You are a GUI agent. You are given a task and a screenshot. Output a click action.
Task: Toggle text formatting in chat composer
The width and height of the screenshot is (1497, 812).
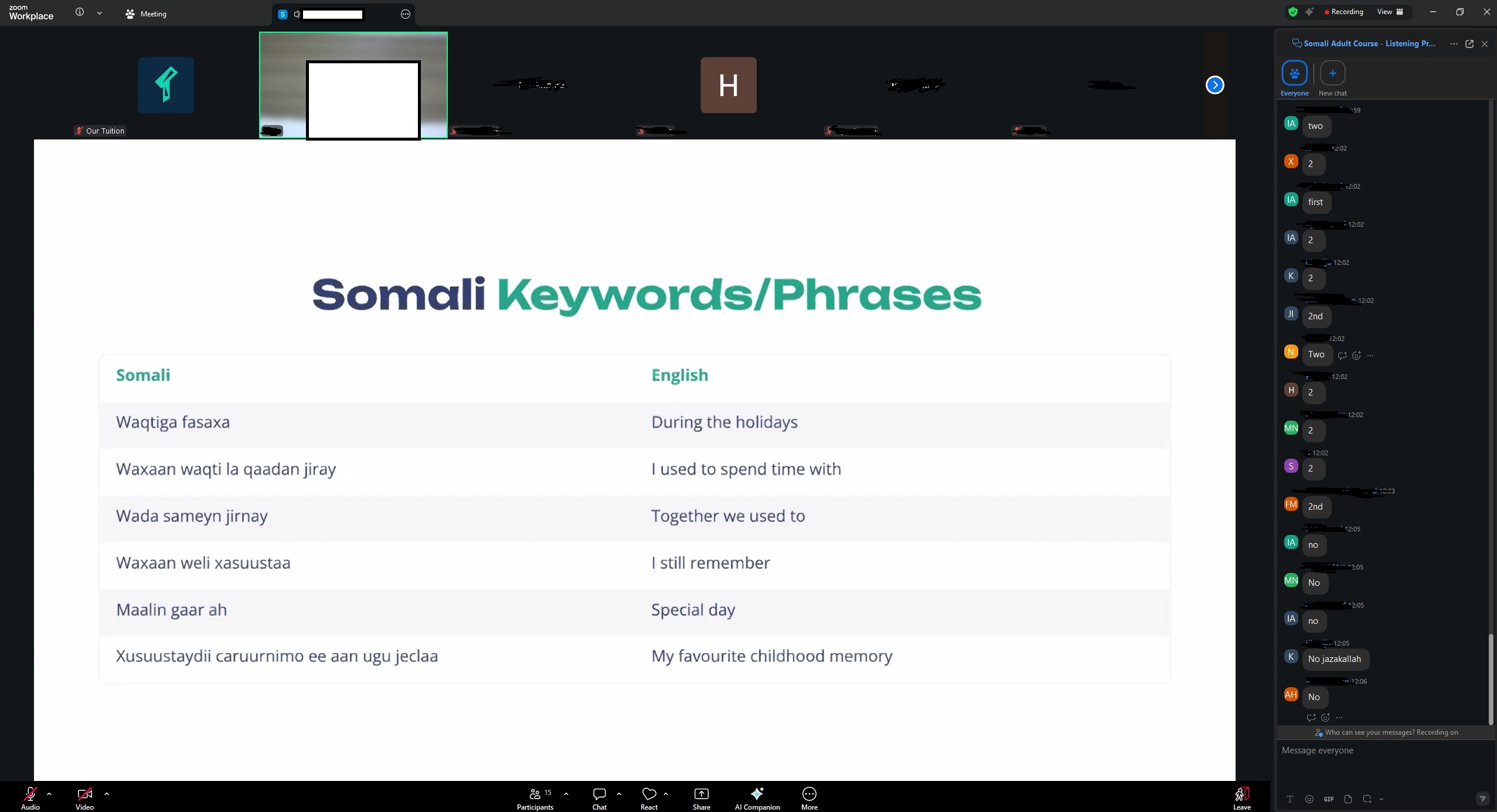(x=1290, y=799)
